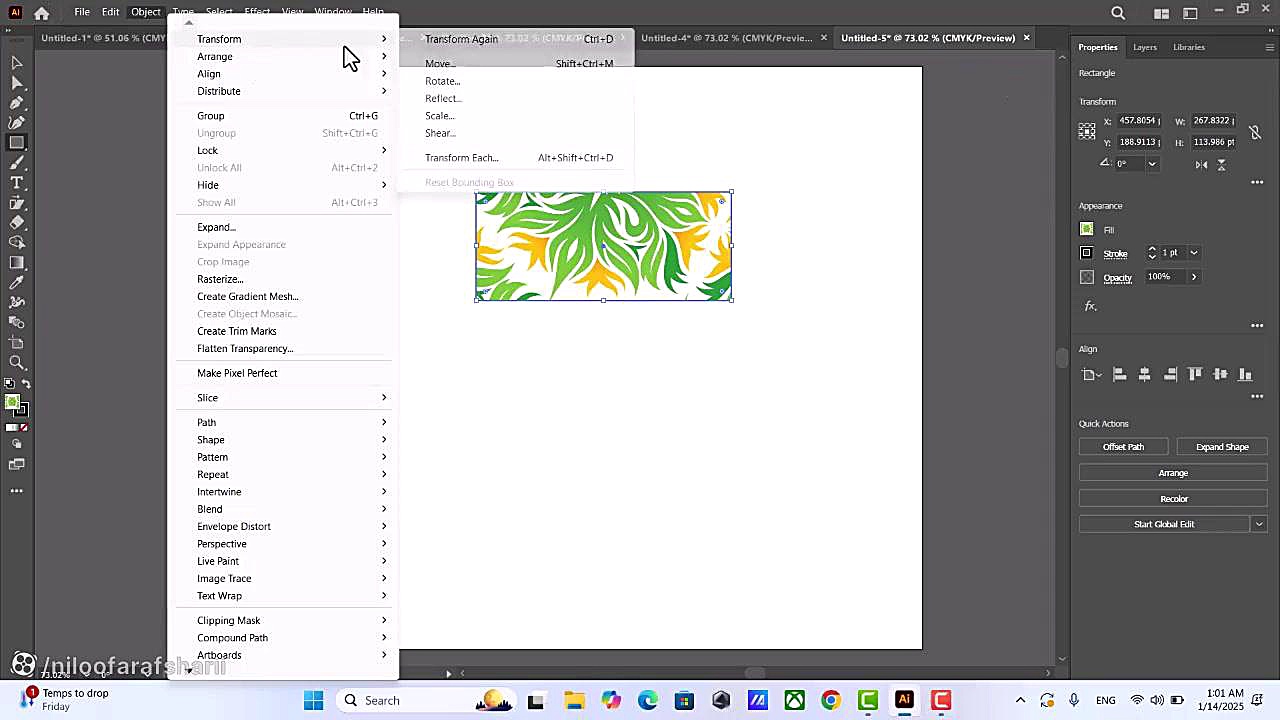
Task: Choose Scale... in Transform submenu
Action: click(x=439, y=116)
